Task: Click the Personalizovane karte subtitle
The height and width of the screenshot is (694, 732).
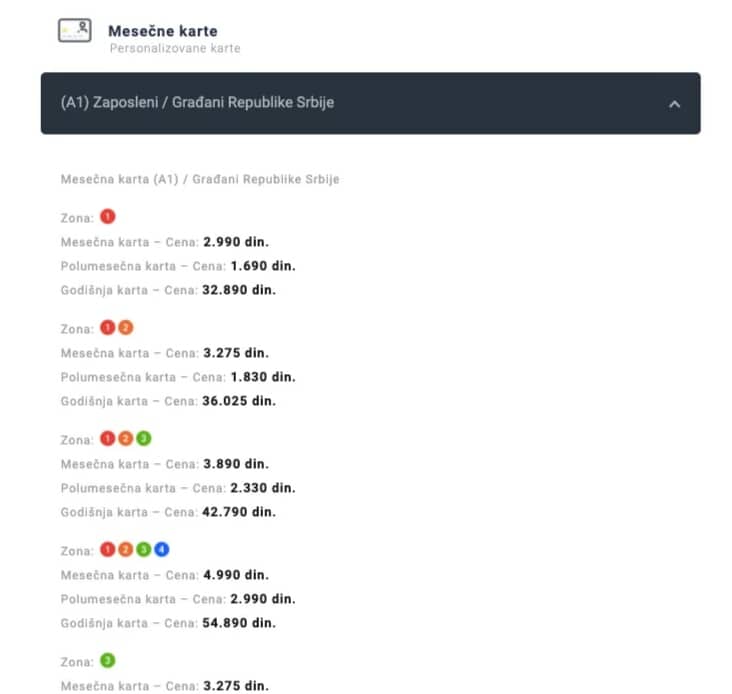Action: pyautogui.click(x=175, y=48)
